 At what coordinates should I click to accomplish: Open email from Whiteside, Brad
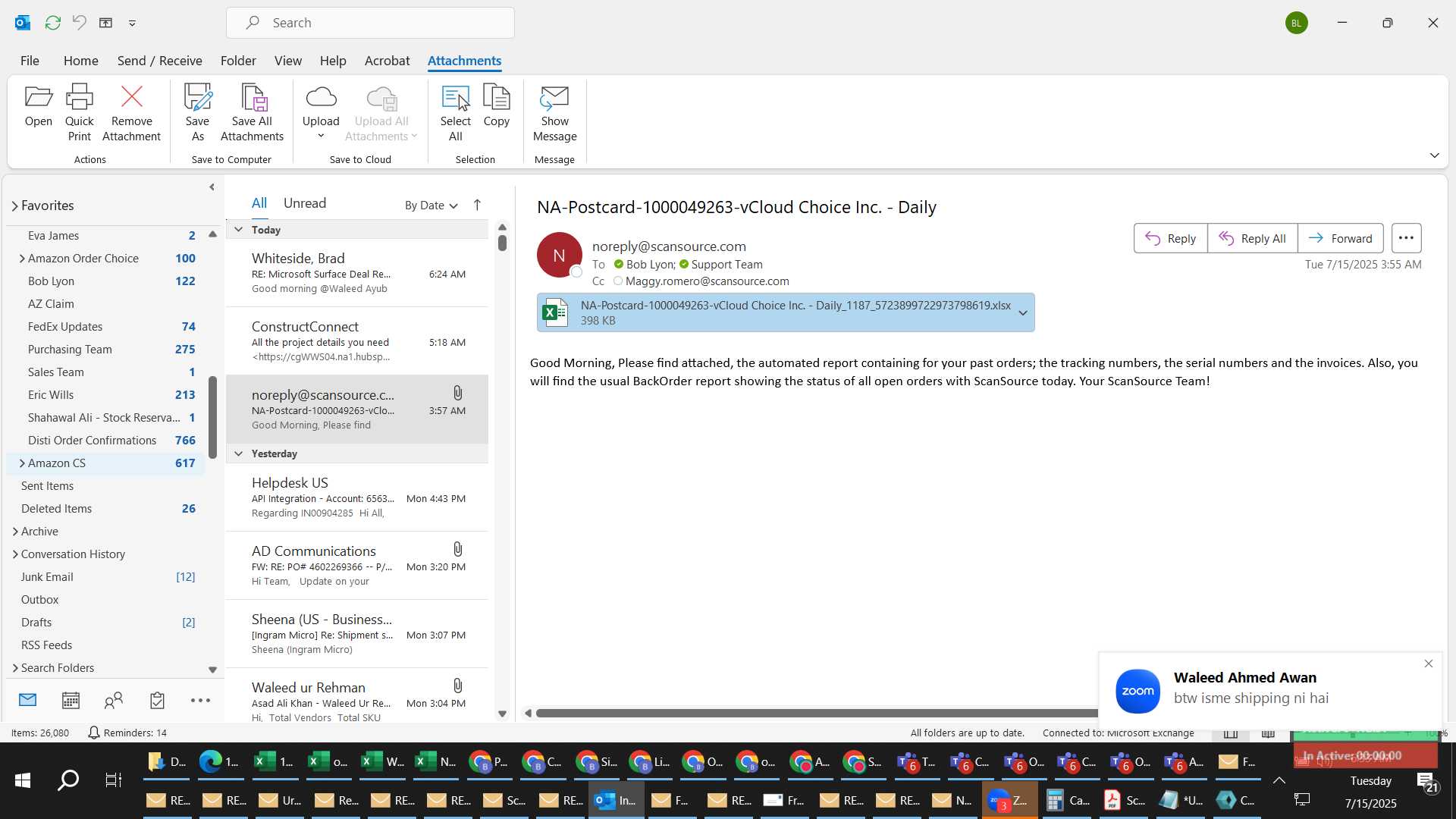click(x=357, y=273)
